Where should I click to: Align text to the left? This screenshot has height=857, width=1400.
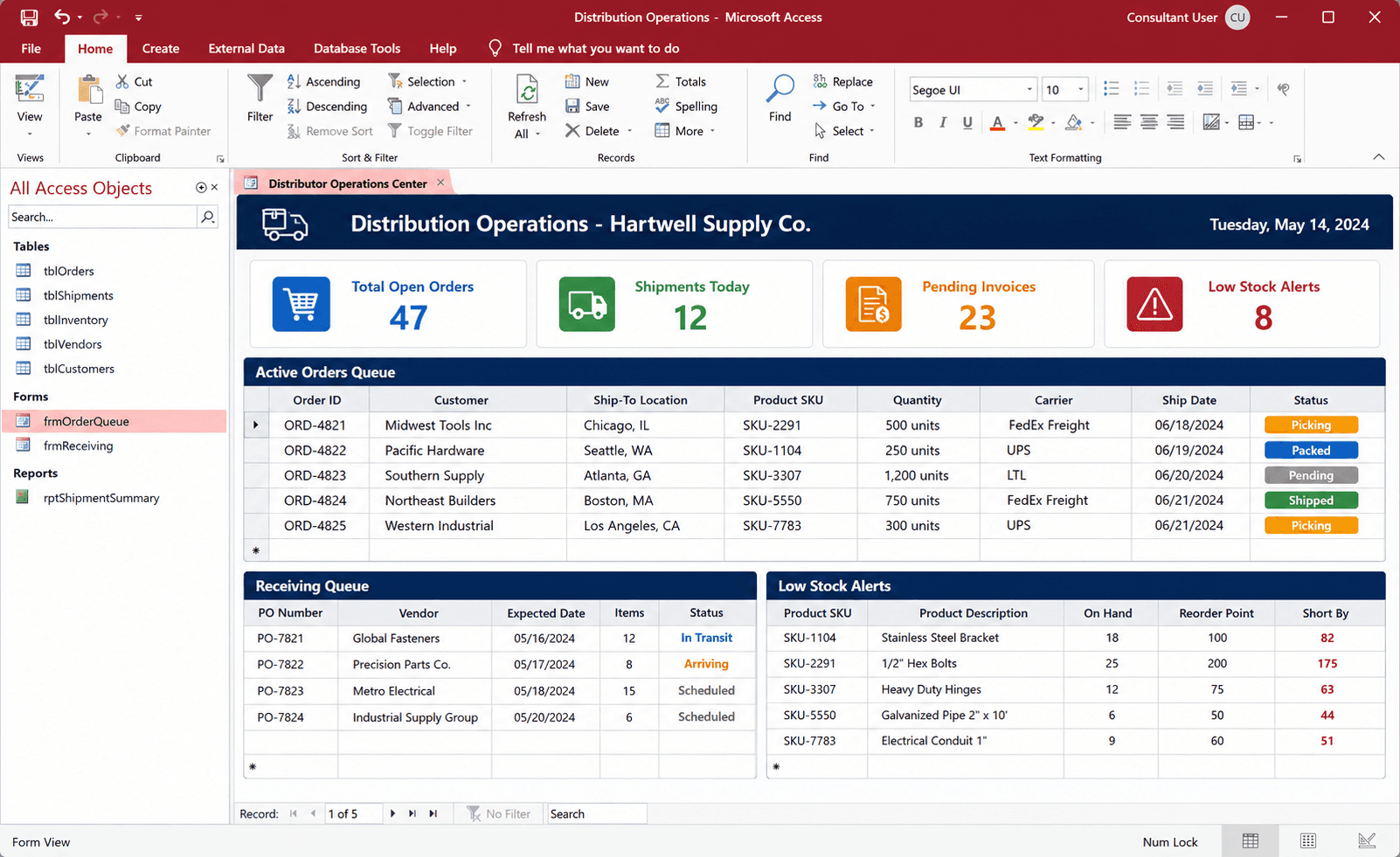(1122, 122)
